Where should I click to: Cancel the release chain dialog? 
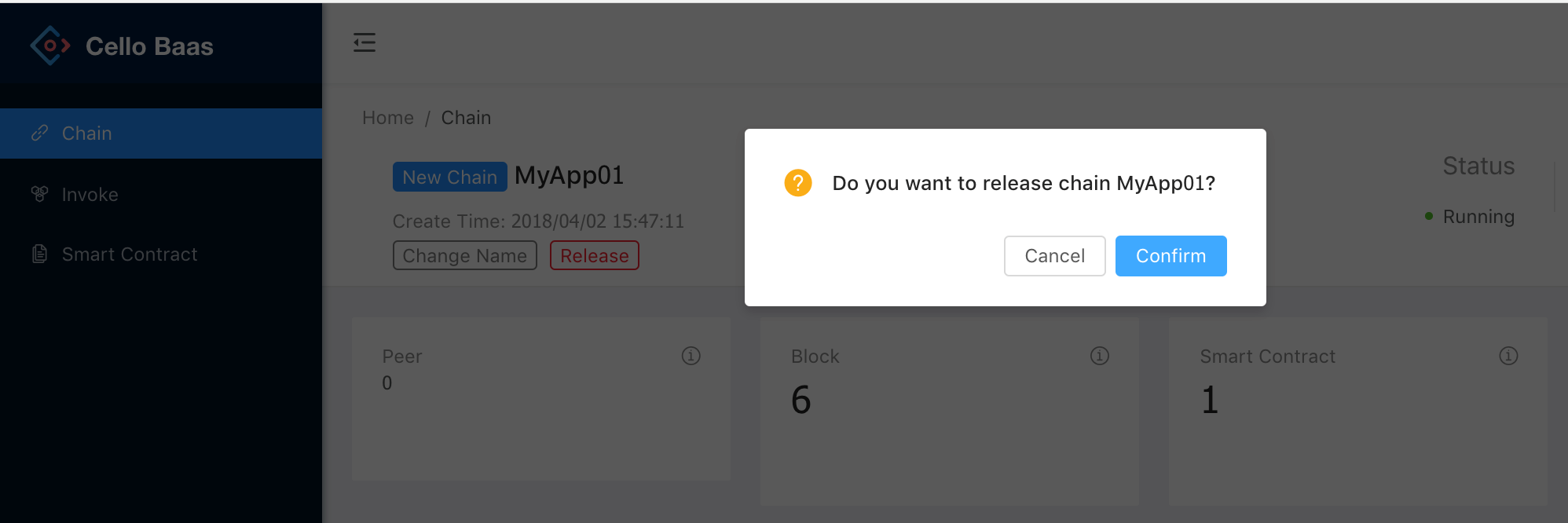[1054, 256]
